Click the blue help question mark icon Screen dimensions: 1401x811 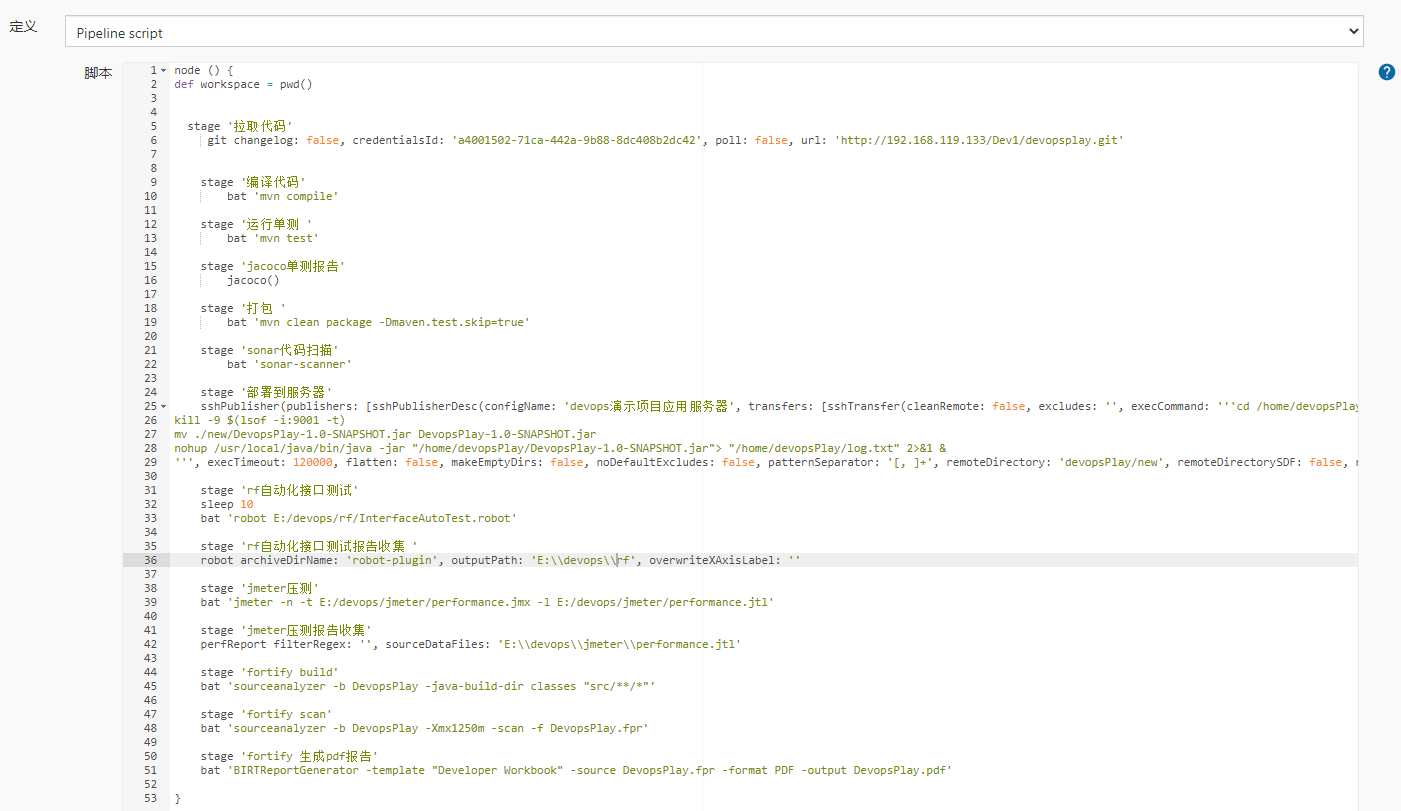(x=1386, y=72)
